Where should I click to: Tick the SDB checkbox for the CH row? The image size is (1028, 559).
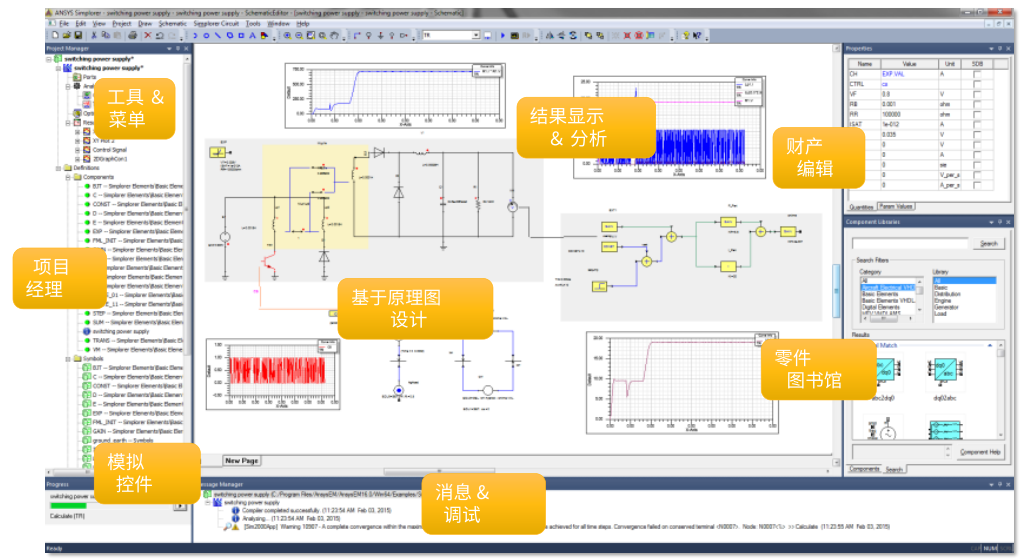pos(977,74)
